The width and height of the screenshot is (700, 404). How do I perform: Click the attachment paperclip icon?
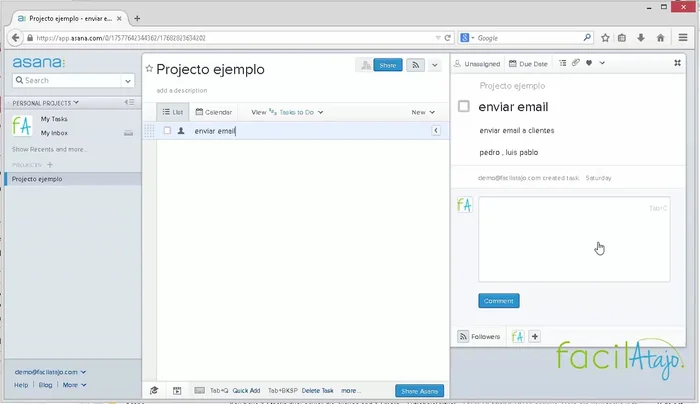point(575,63)
